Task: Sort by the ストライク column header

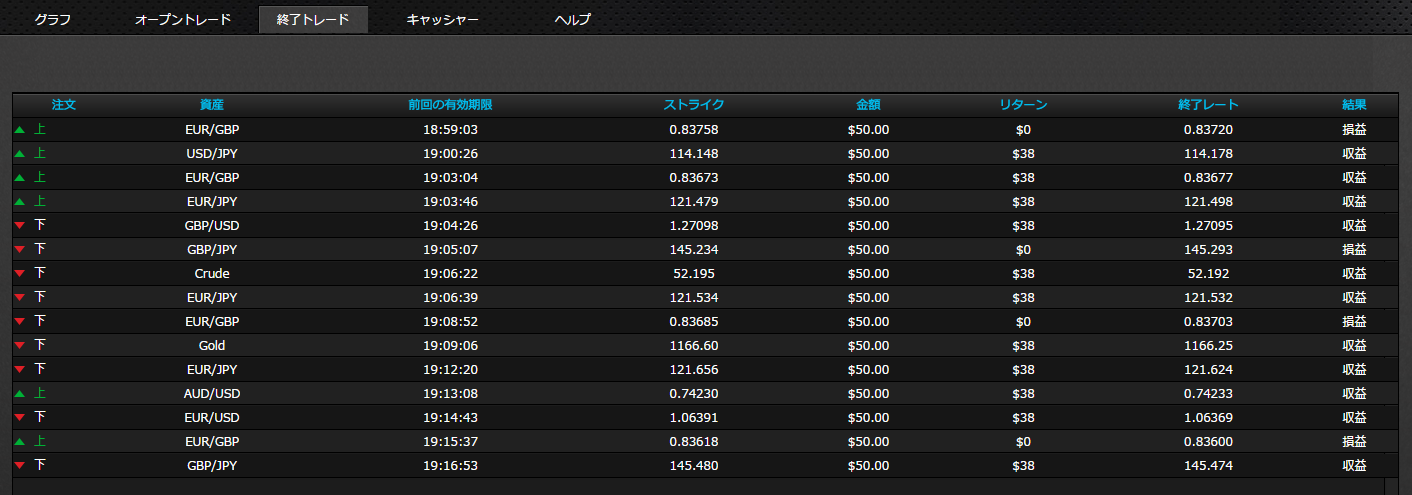Action: pyautogui.click(x=694, y=105)
